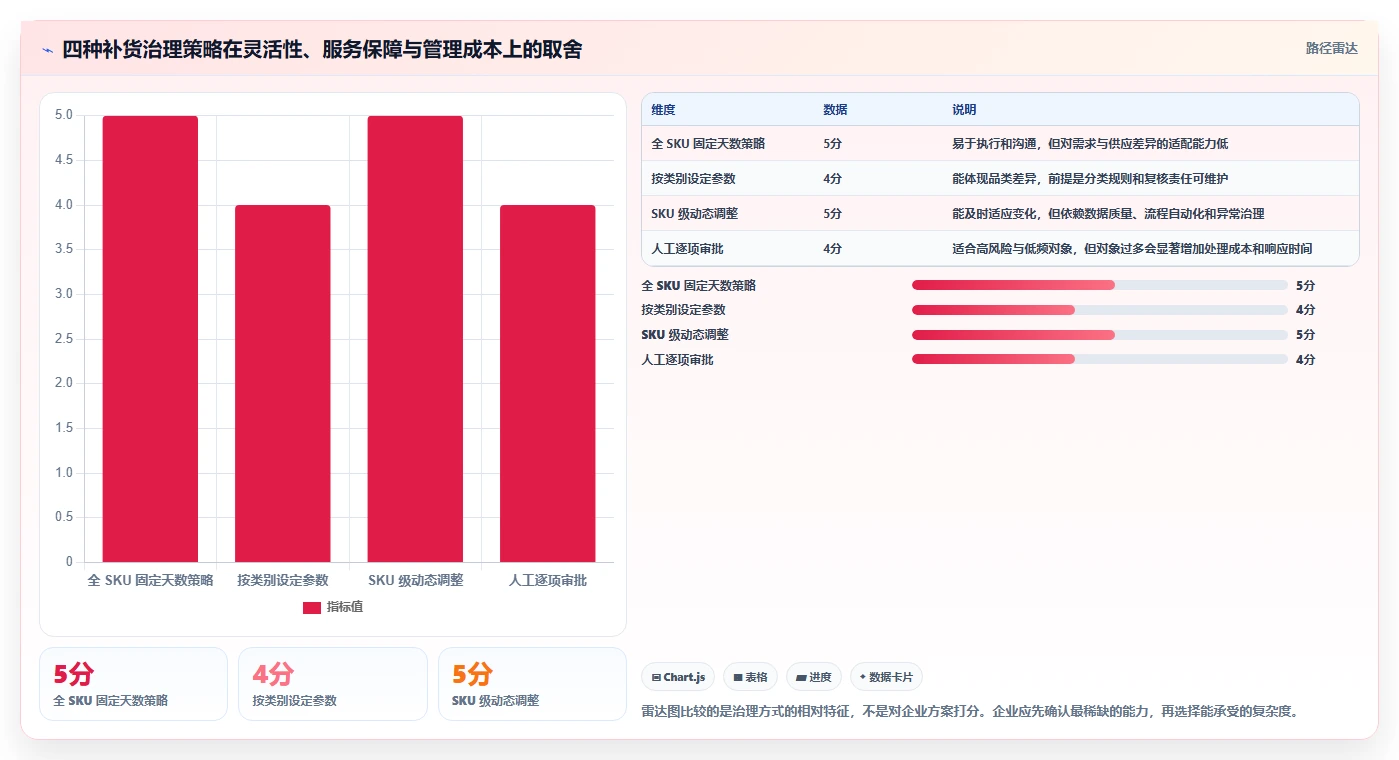This screenshot has width=1399, height=760.
Task: Click the 全 SKU 固定天数策略 bar in chart
Action: (x=150, y=339)
